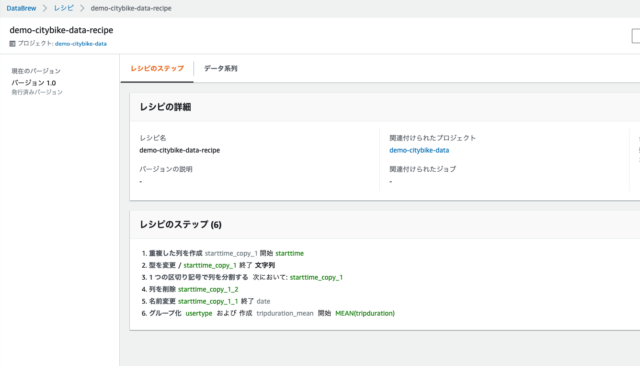Go to レシピ breadcrumb link
This screenshot has height=366, width=640.
(x=64, y=8)
